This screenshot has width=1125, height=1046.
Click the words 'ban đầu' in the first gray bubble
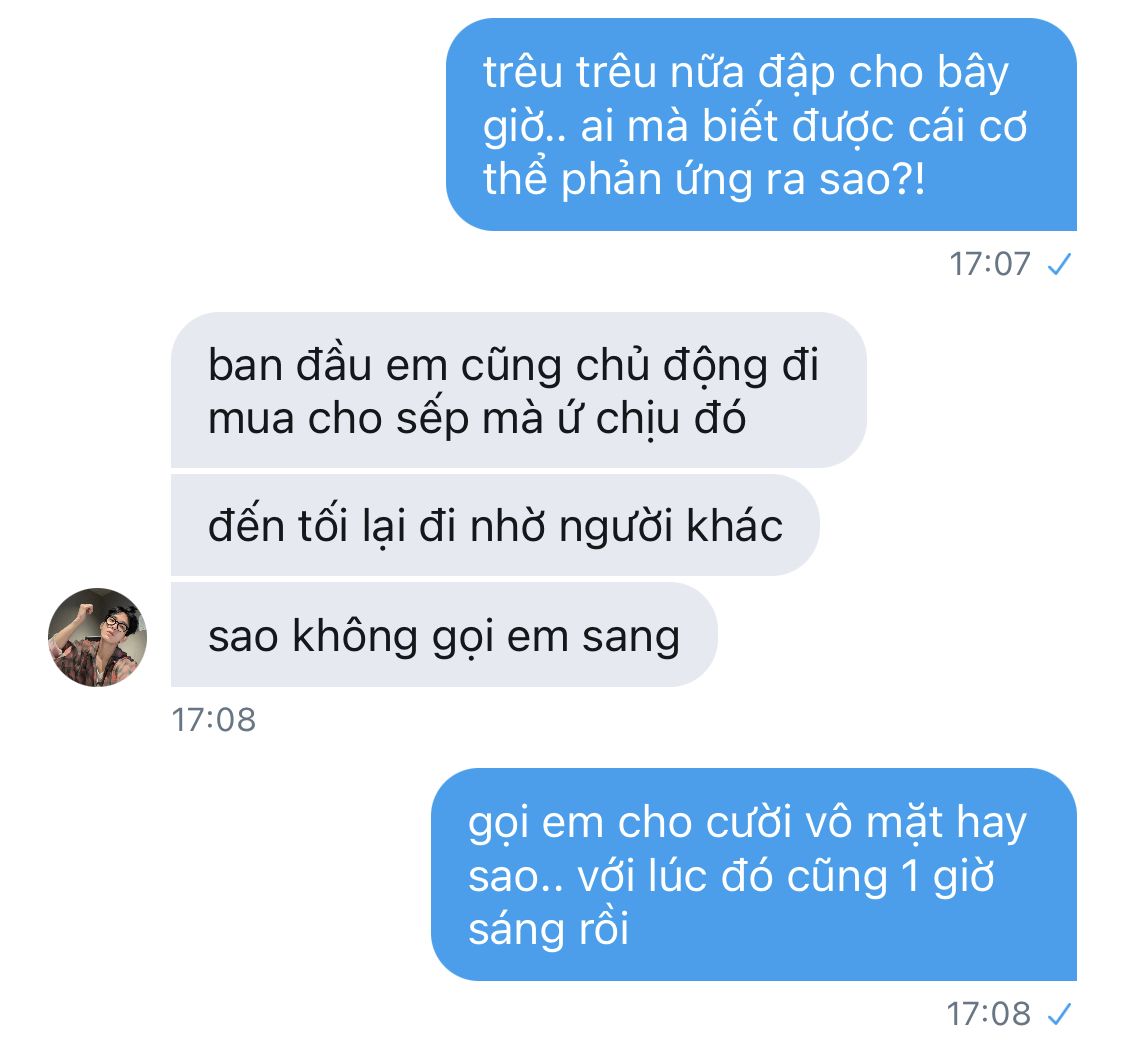(289, 364)
